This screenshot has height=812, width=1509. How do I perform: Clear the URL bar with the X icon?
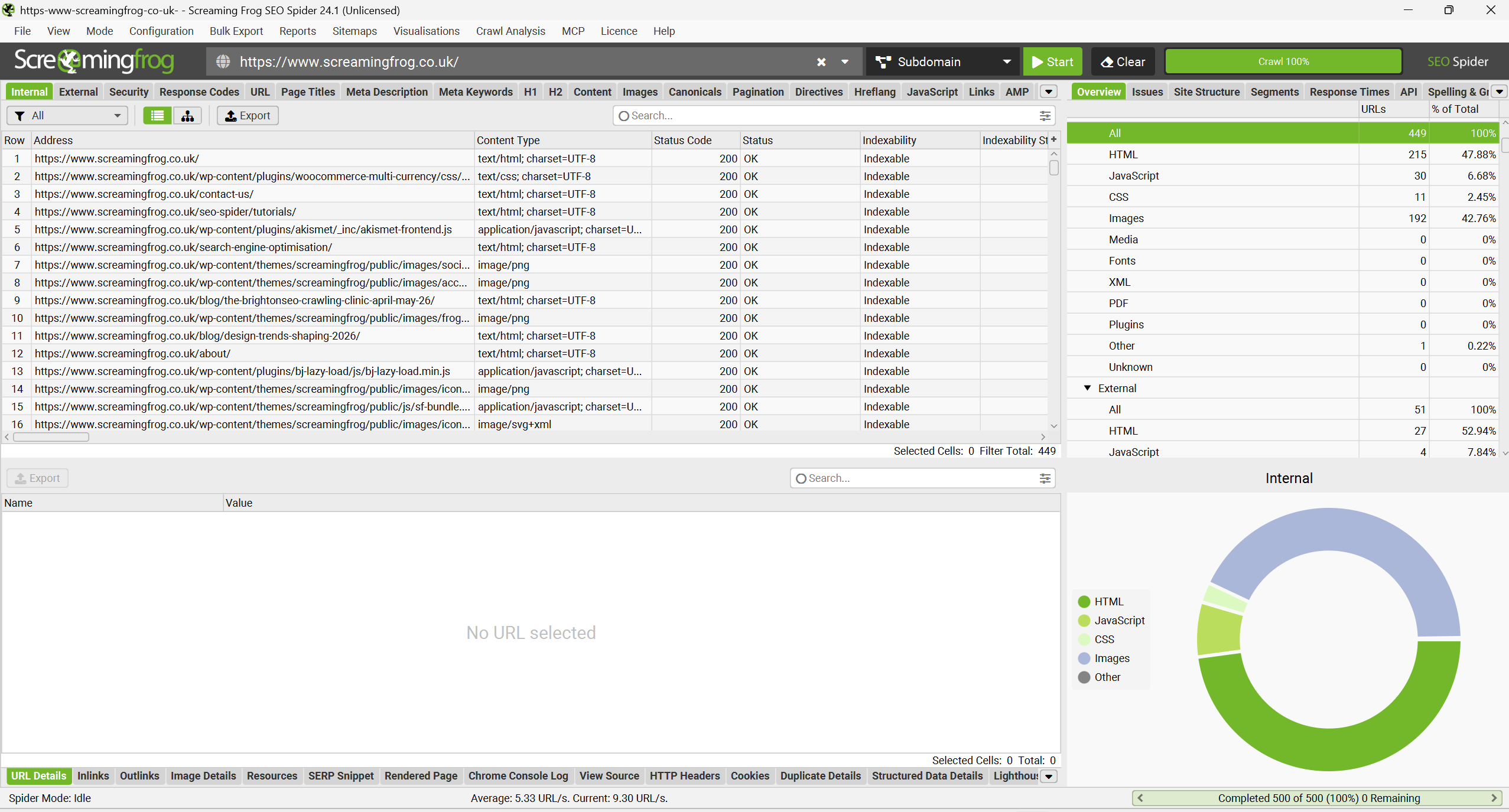821,61
